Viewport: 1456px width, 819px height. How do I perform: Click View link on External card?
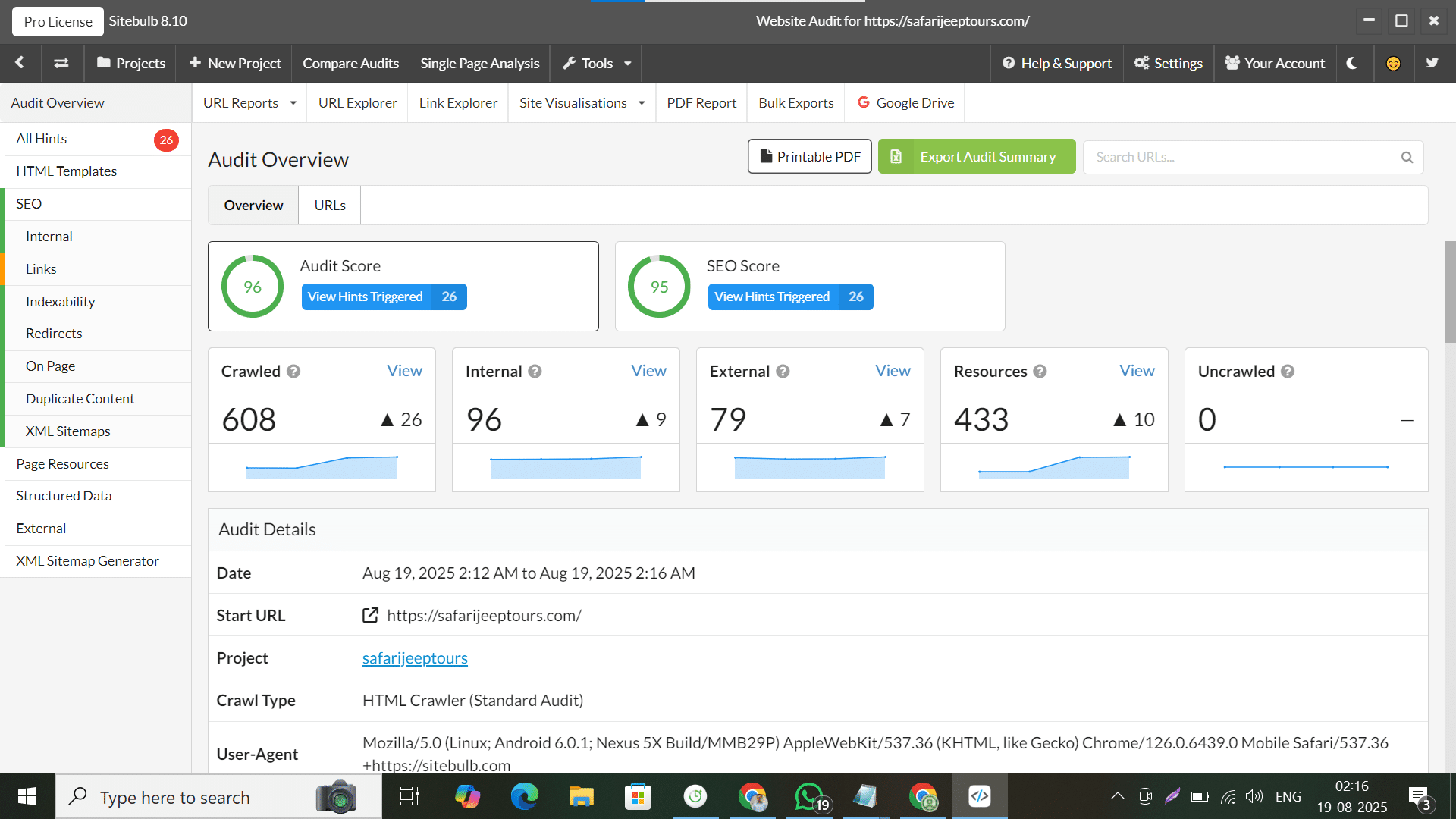coord(893,371)
